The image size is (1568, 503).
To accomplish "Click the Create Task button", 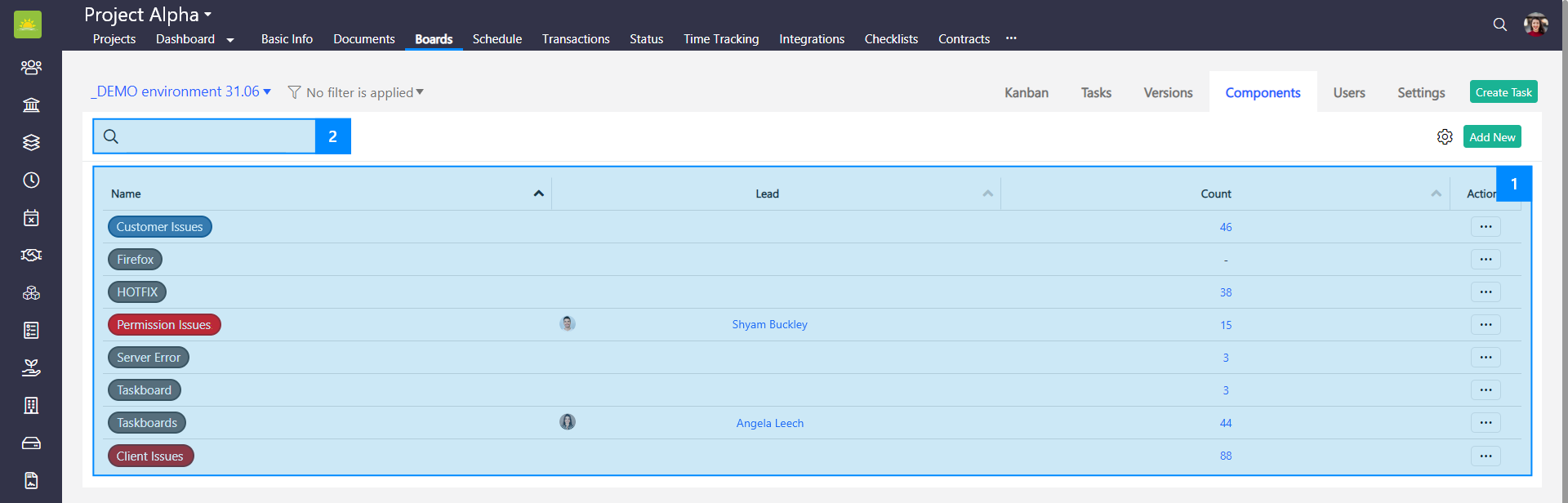I will (1503, 92).
